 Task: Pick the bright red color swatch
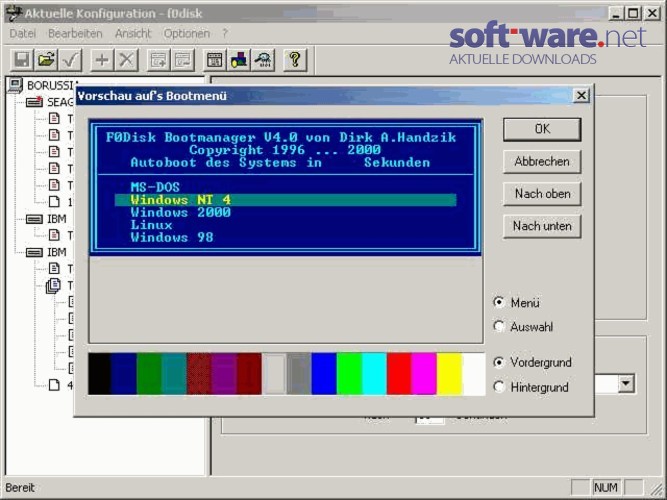399,374
